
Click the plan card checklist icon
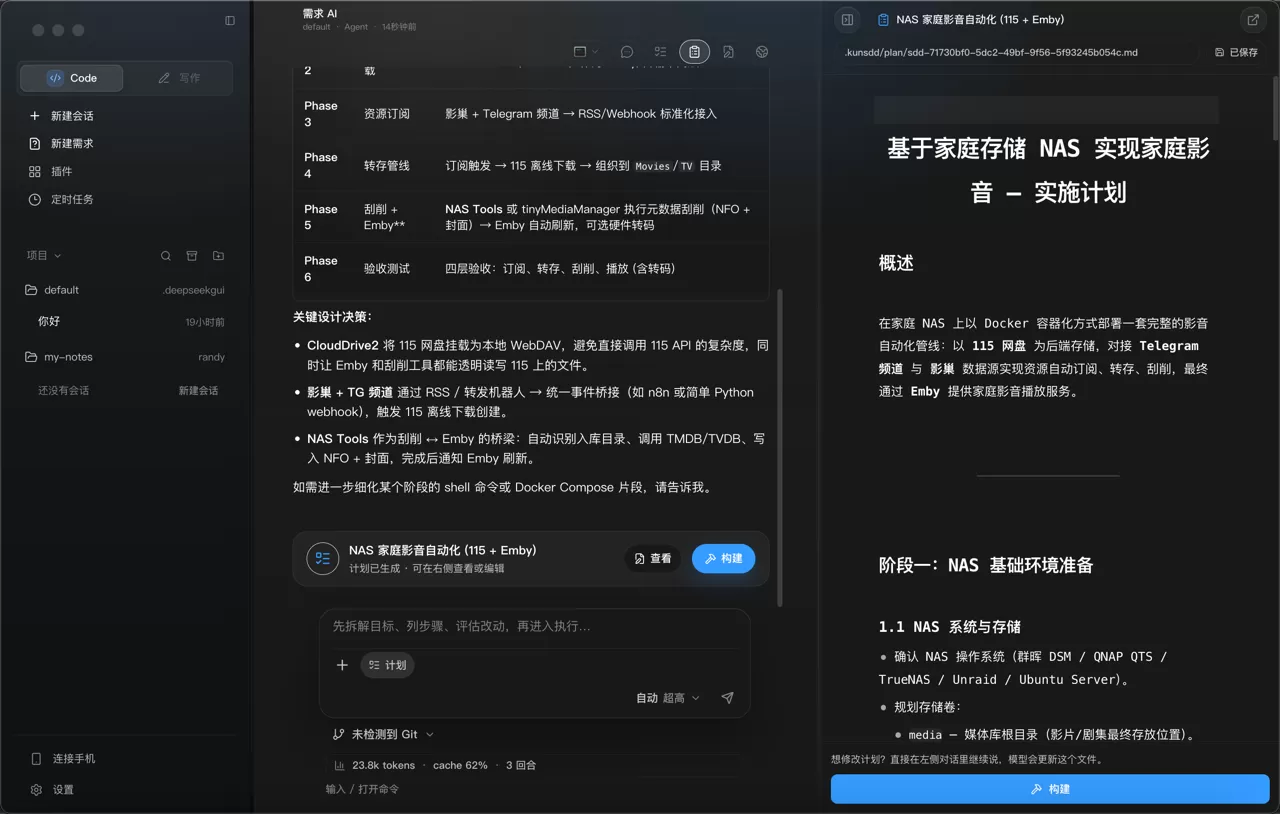tap(322, 558)
